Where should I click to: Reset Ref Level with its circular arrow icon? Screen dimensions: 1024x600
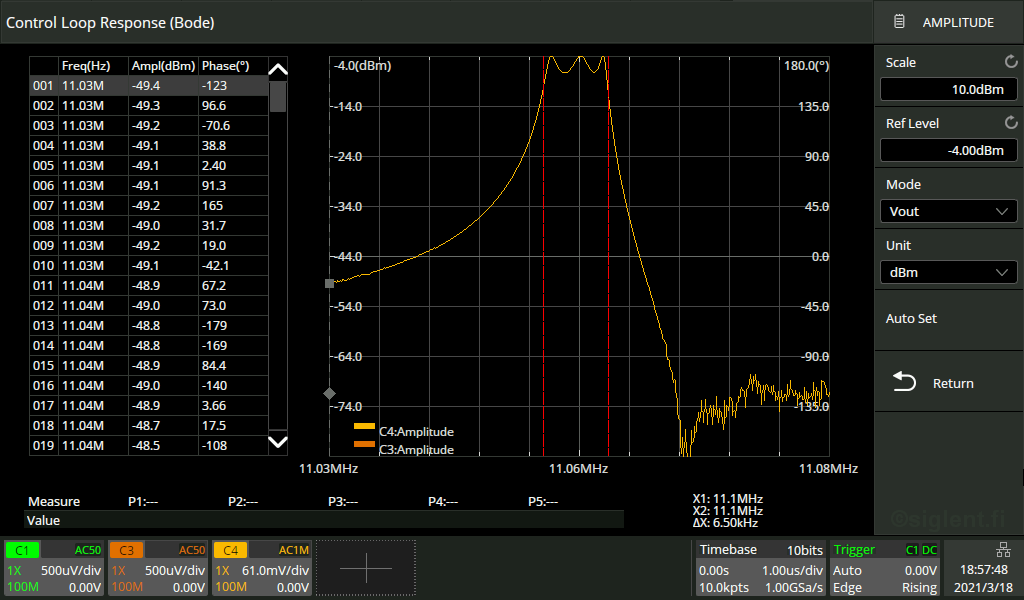click(x=1011, y=123)
